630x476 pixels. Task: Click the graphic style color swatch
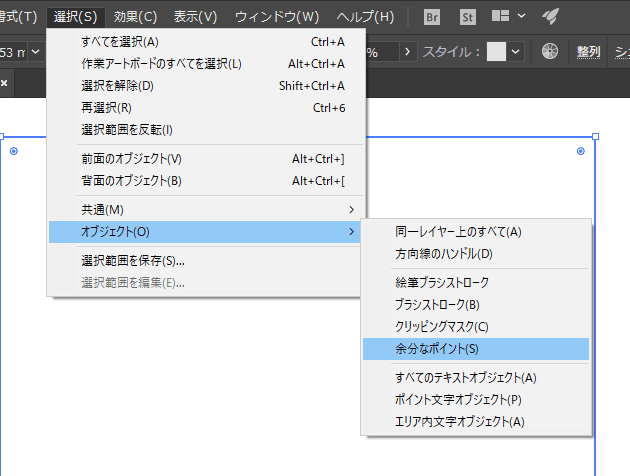click(x=496, y=52)
